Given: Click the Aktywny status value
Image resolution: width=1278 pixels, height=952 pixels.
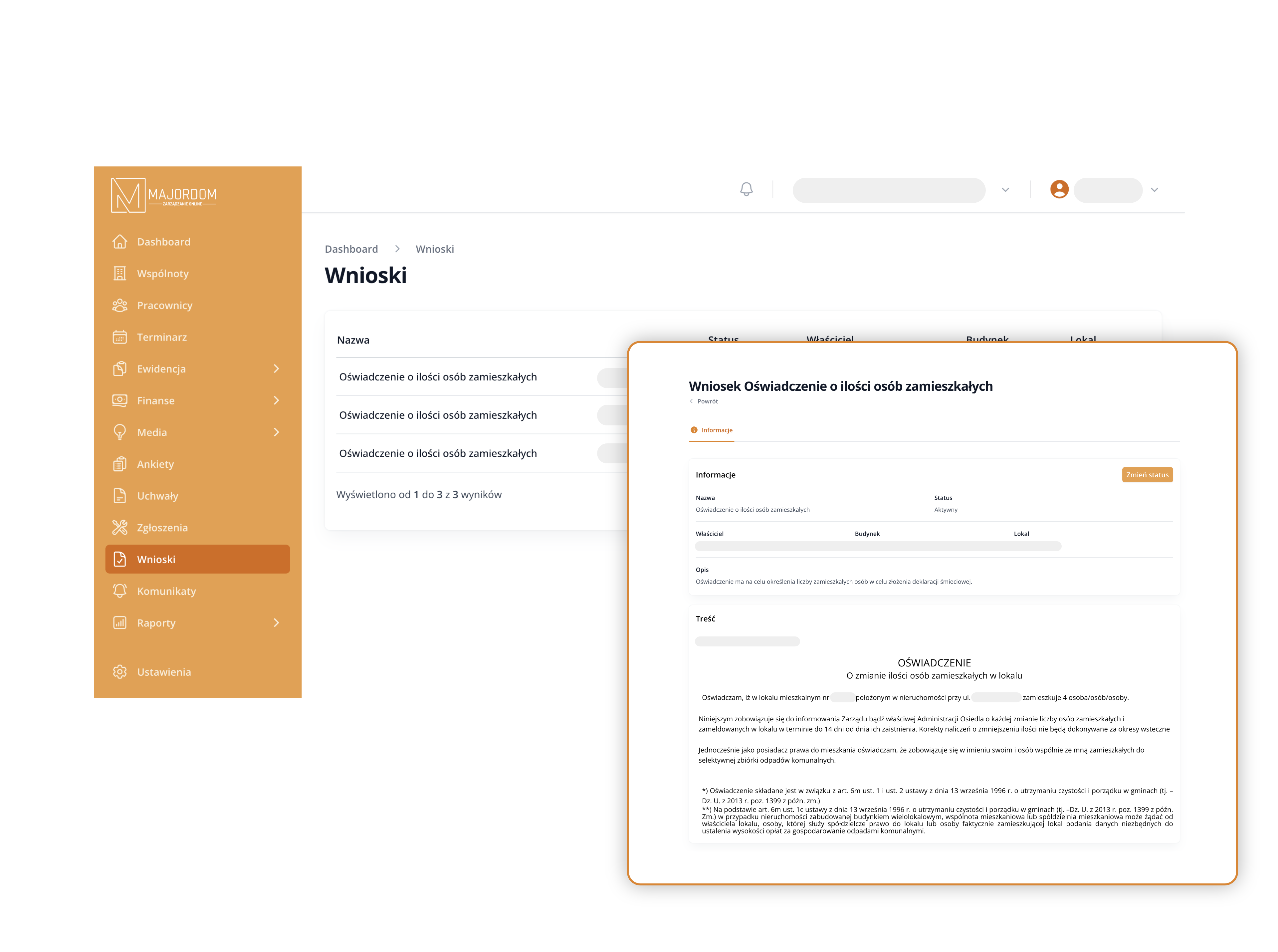Looking at the screenshot, I should (946, 509).
